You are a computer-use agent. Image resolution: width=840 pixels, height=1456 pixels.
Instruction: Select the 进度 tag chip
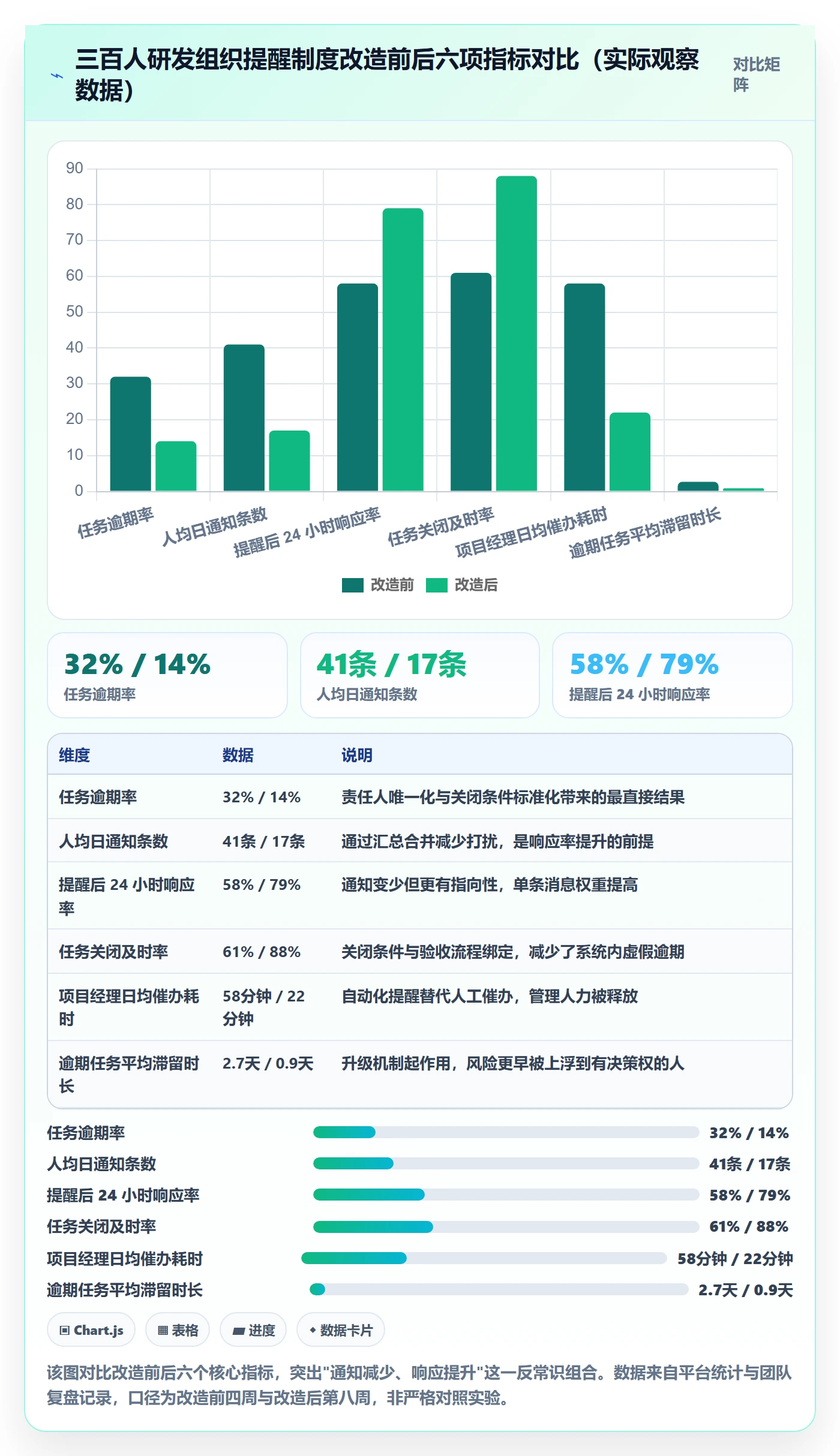[x=253, y=1330]
